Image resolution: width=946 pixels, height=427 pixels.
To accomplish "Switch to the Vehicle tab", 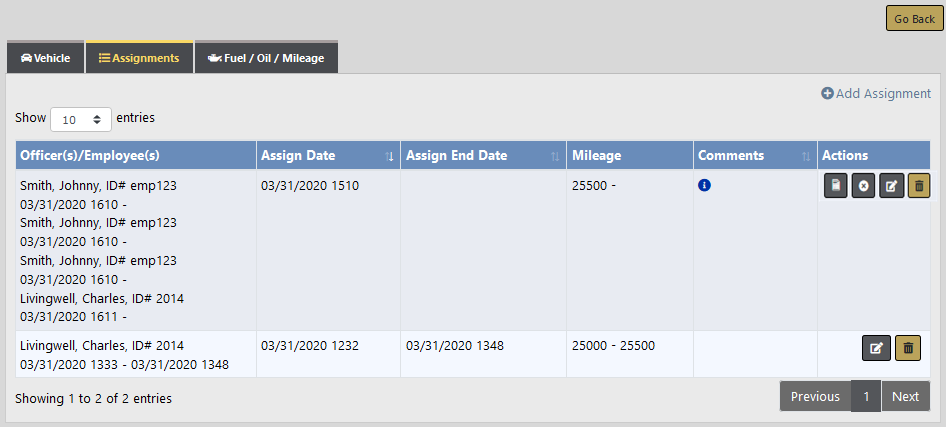I will pos(46,58).
